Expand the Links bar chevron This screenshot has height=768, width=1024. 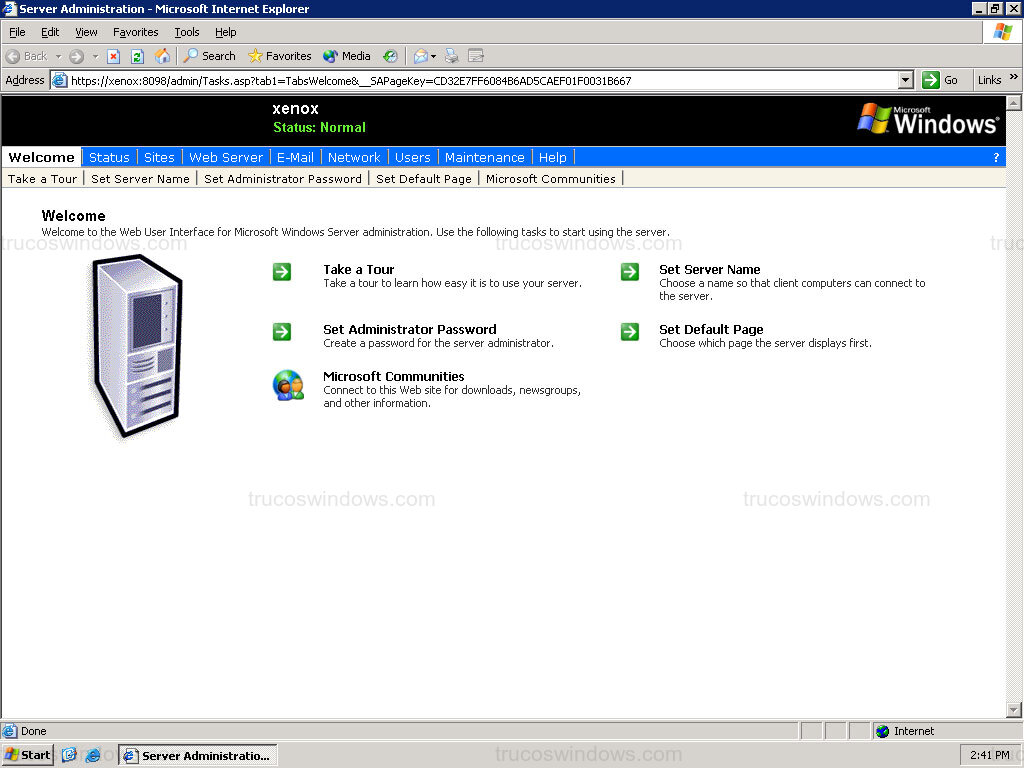click(1015, 80)
